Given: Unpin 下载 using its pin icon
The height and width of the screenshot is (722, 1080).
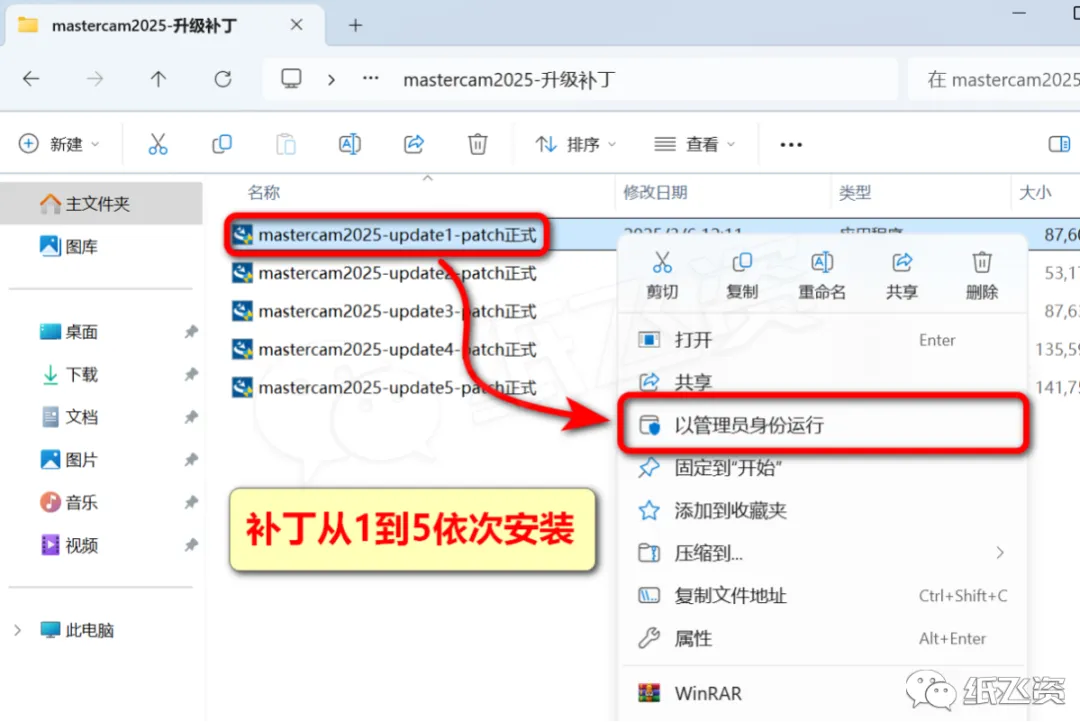Looking at the screenshot, I should point(191,374).
